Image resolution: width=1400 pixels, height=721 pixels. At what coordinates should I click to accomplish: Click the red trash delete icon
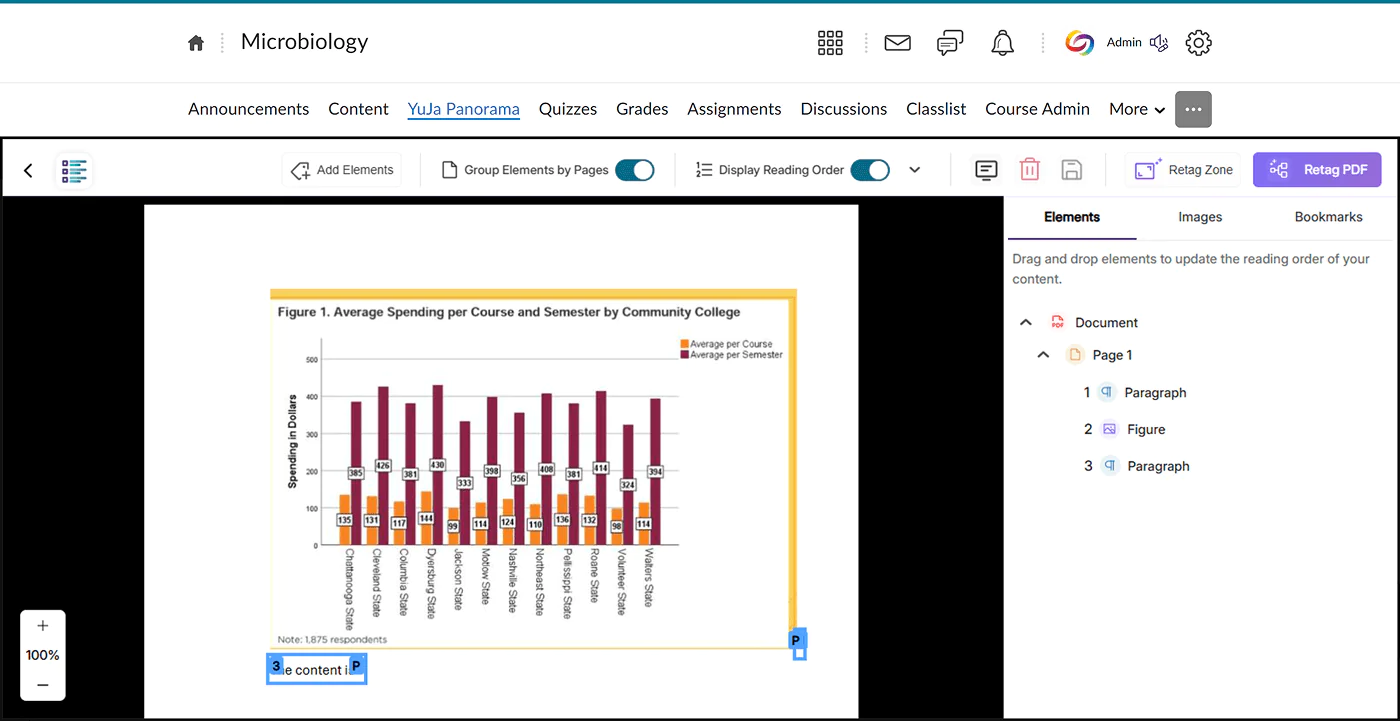[1029, 170]
